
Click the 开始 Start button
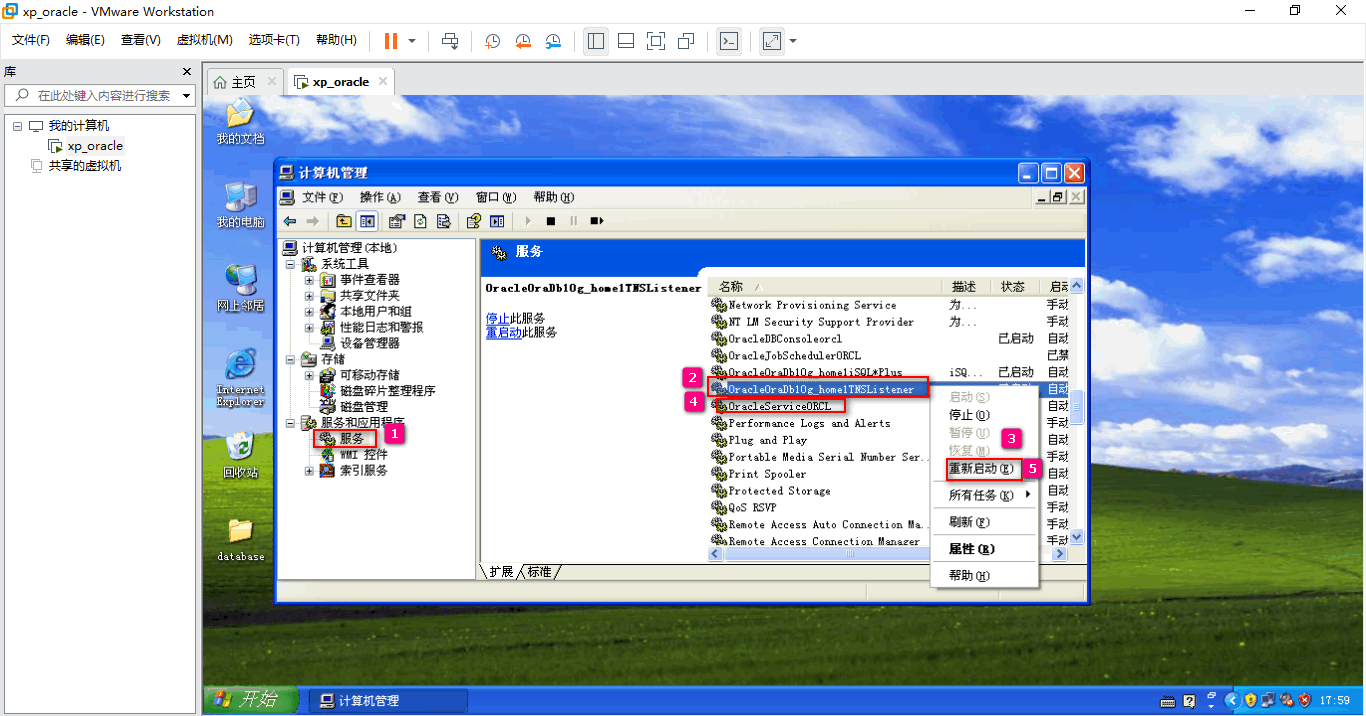[250, 700]
